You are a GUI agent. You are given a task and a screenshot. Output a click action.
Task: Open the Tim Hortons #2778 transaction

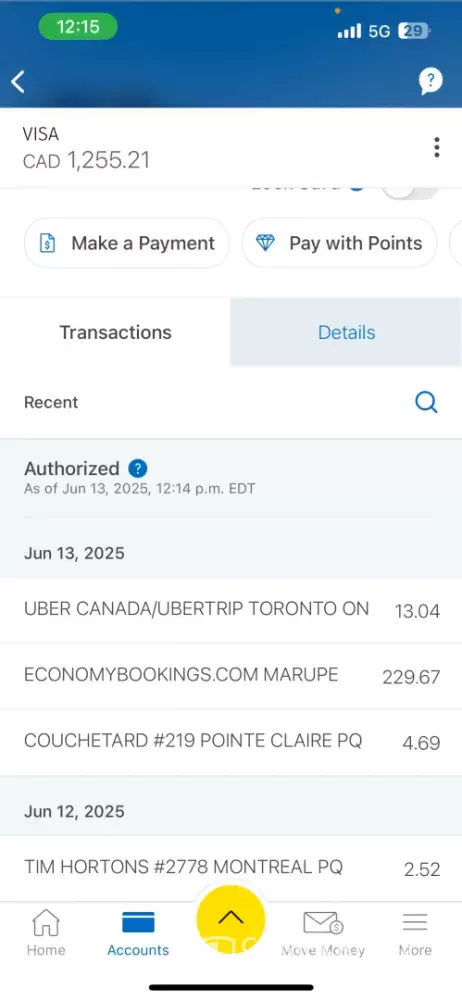pyautogui.click(x=231, y=868)
